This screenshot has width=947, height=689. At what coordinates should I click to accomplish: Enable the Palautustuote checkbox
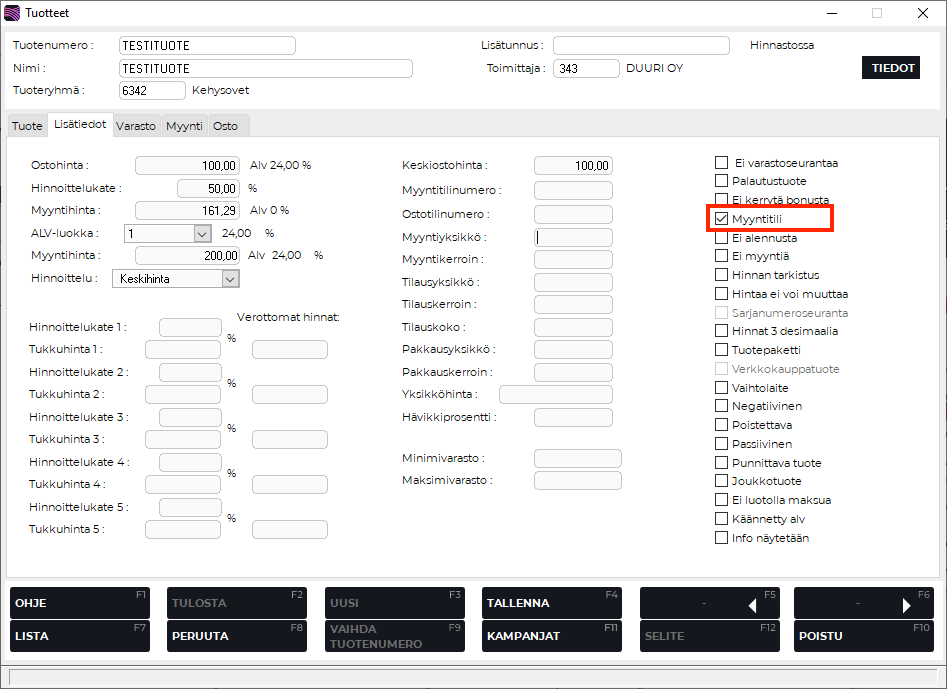click(x=722, y=181)
